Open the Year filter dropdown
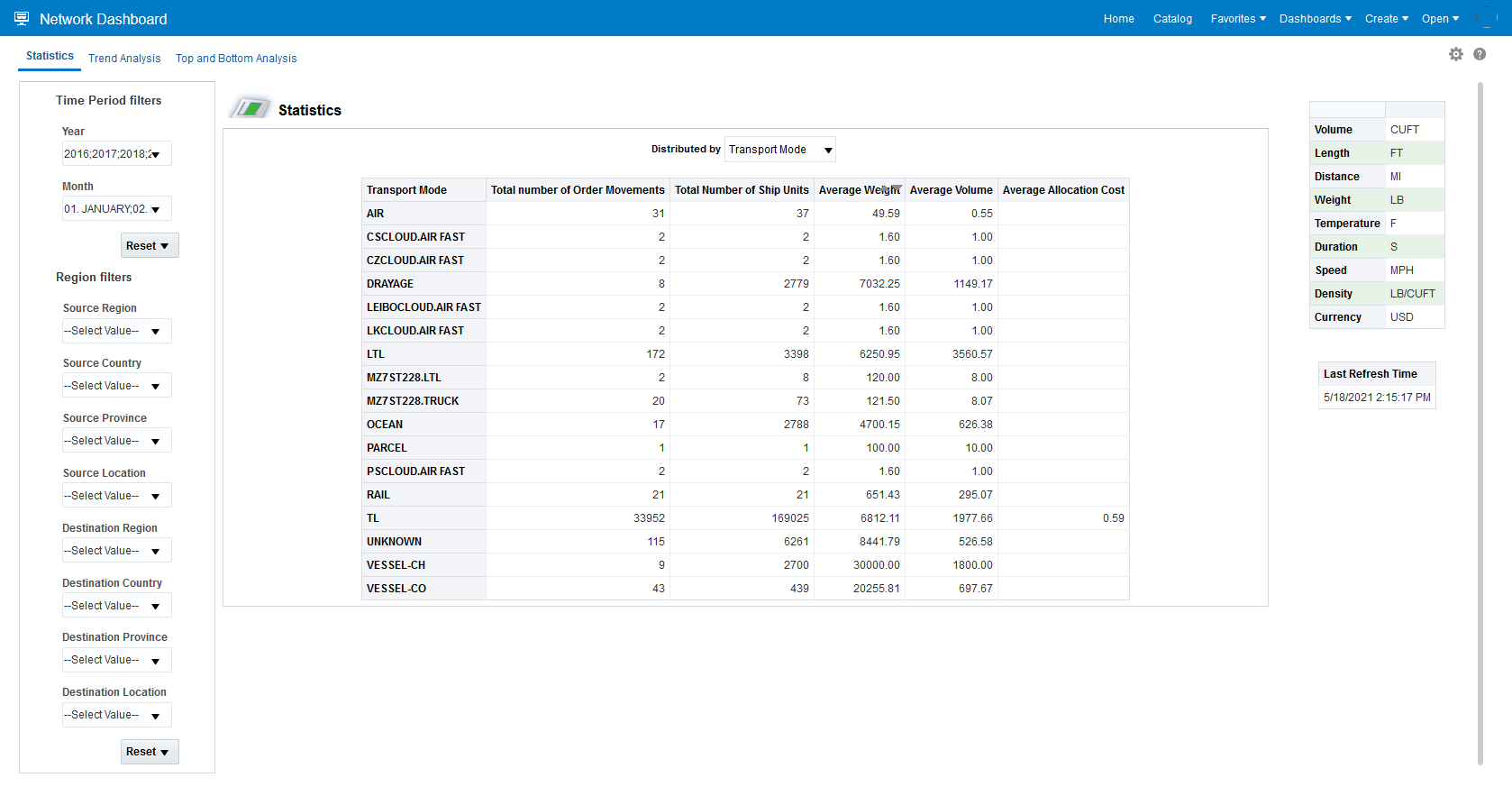 [116, 154]
